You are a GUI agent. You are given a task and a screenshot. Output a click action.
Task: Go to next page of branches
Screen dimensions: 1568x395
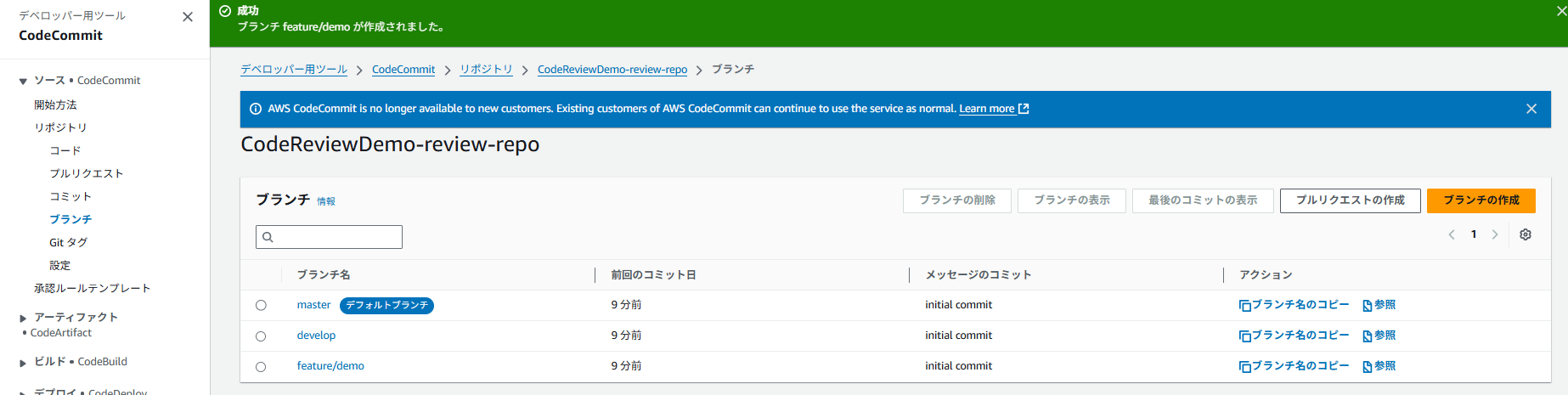coord(1495,234)
